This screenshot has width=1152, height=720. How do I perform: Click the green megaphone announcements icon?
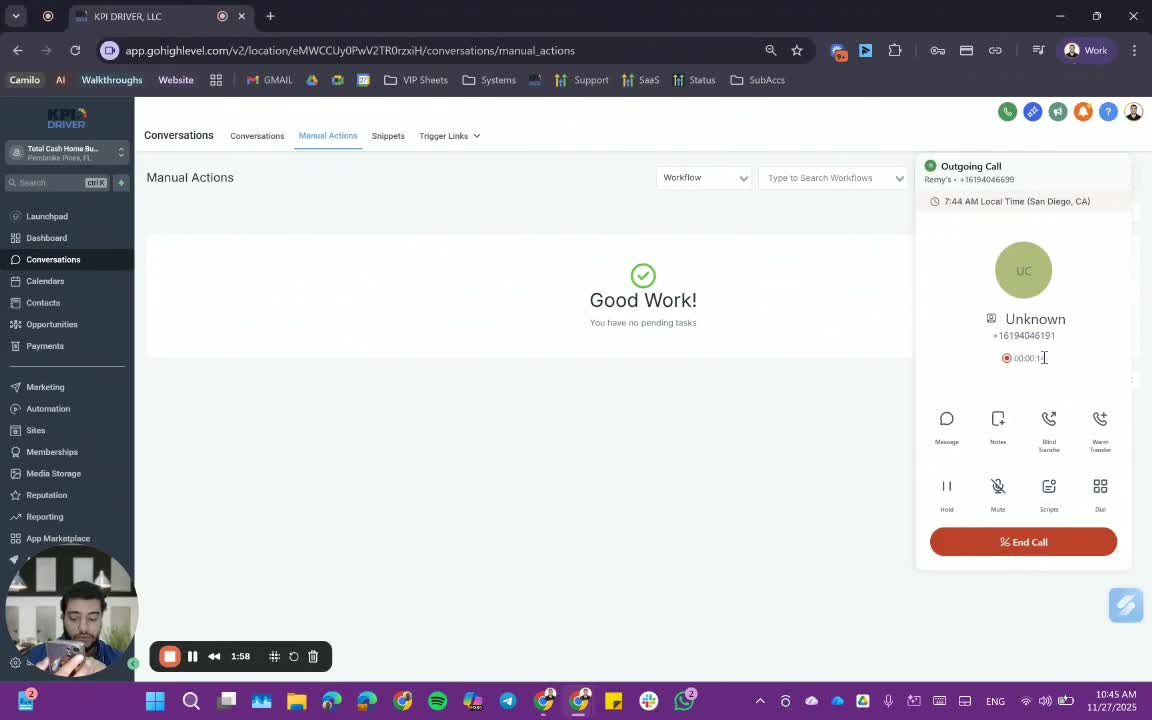(1057, 112)
